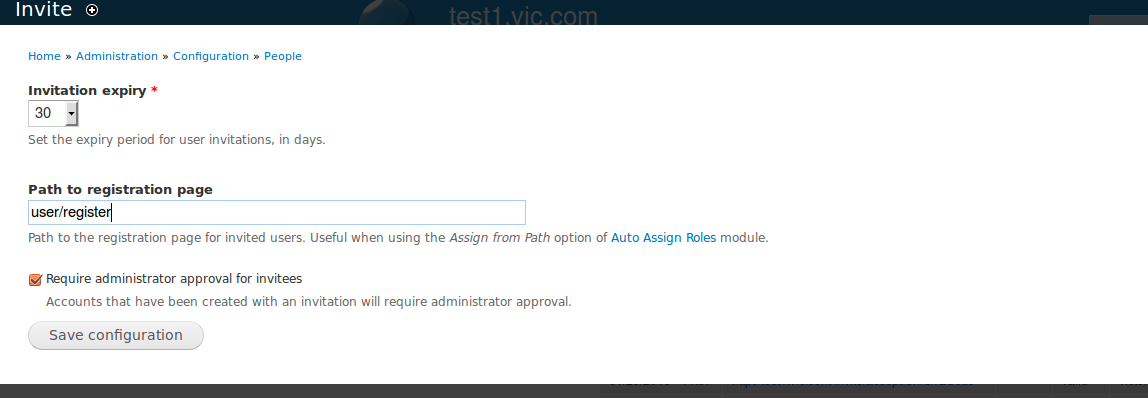Enable Require administrator approval for invitees checkbox
This screenshot has height=398, width=1148.
click(35, 279)
